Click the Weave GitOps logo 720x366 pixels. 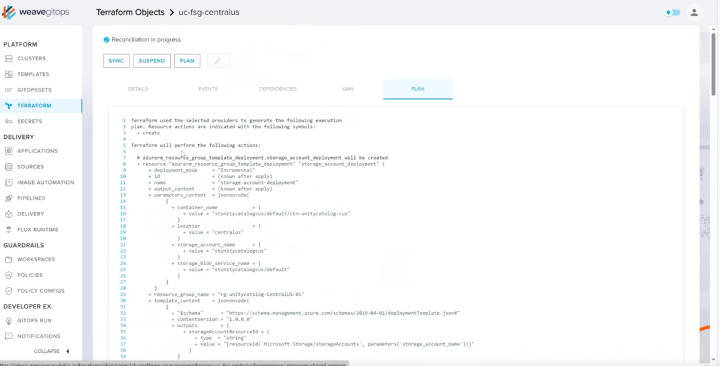[35, 12]
